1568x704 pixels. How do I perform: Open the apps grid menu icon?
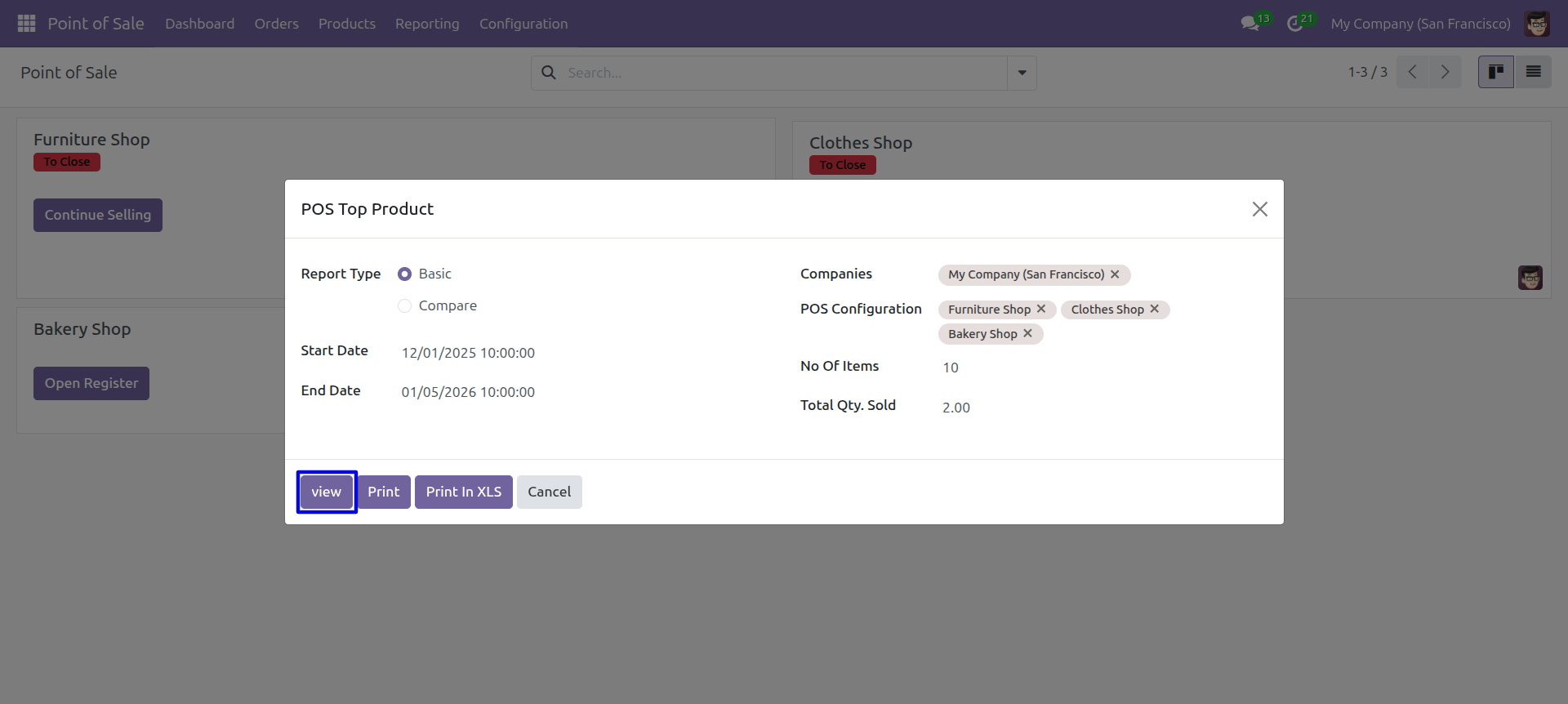click(26, 24)
